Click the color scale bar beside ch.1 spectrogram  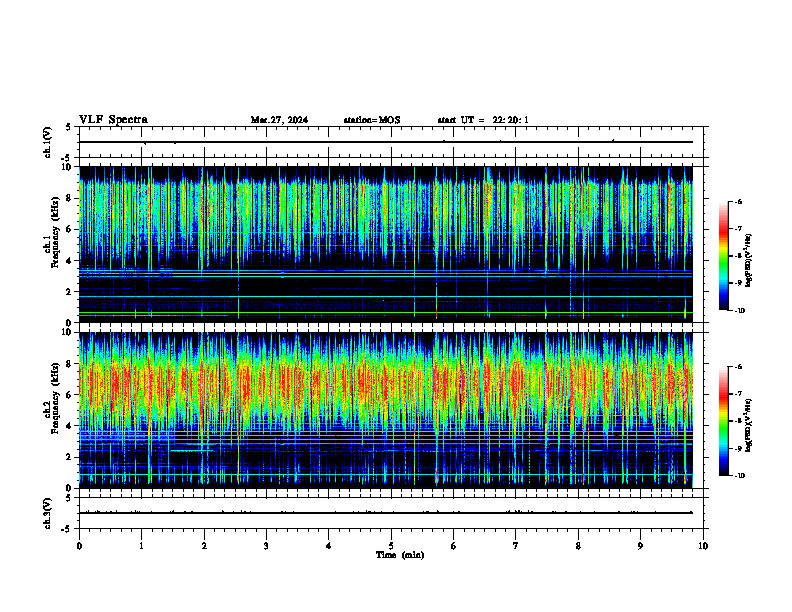point(723,256)
